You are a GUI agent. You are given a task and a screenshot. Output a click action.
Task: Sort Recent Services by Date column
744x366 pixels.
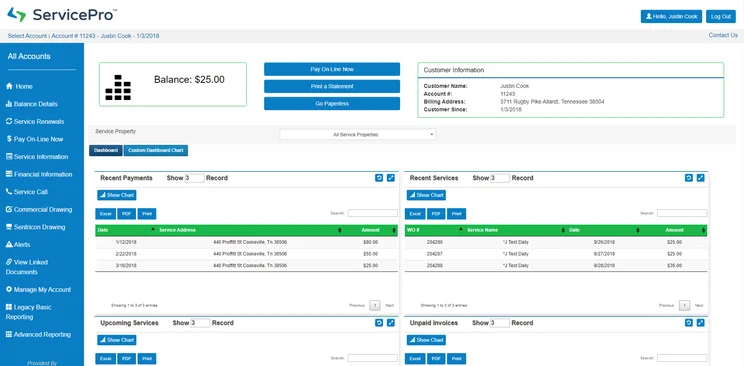tap(604, 230)
